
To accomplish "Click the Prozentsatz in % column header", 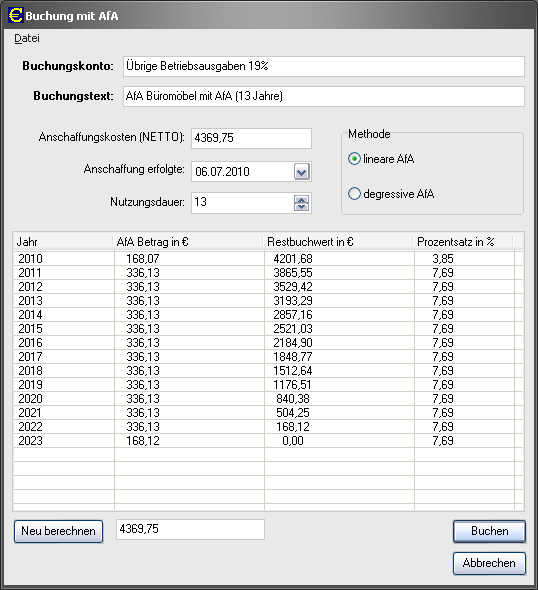I will pos(463,242).
